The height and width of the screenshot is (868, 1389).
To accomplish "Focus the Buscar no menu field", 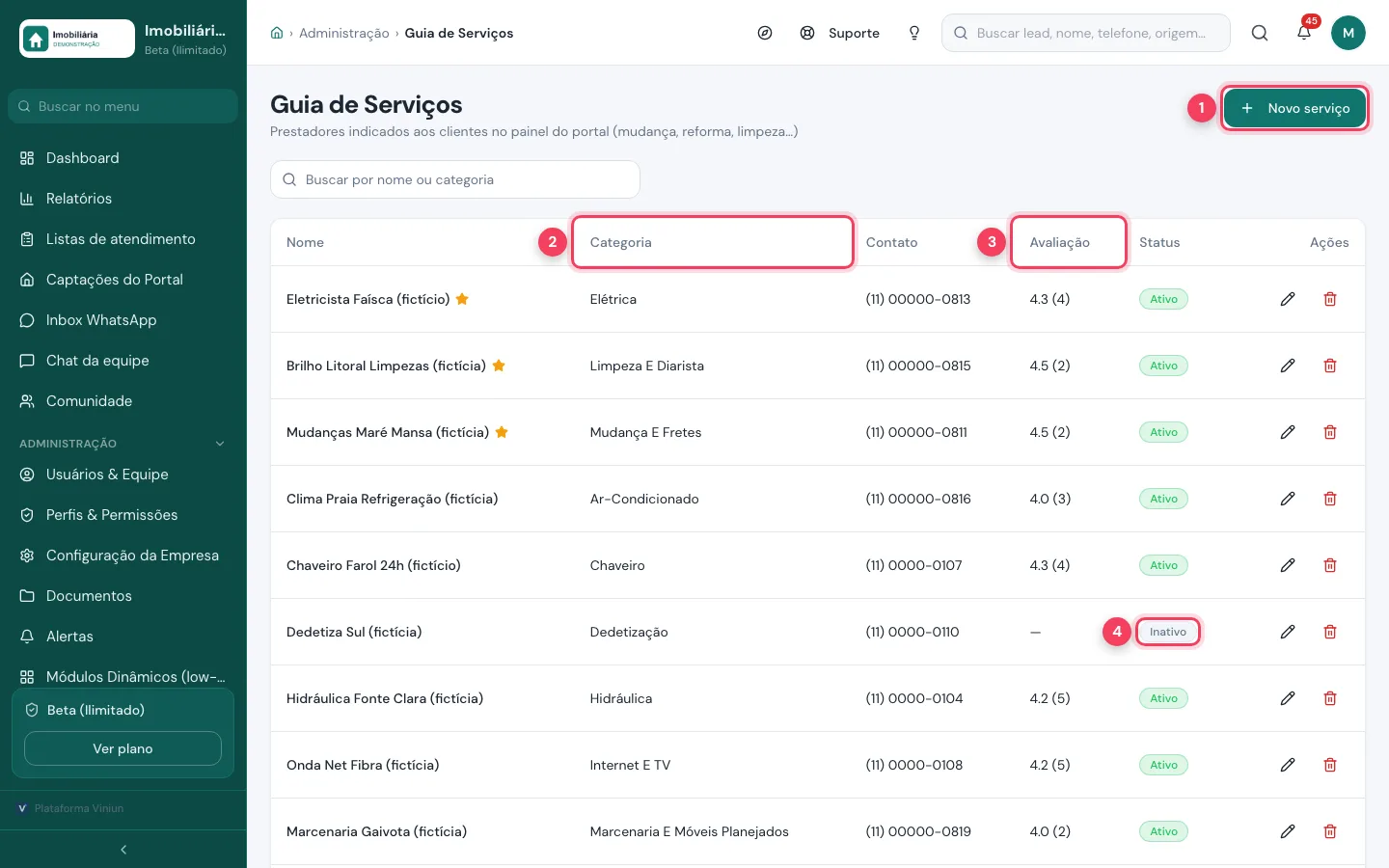I will click(123, 106).
